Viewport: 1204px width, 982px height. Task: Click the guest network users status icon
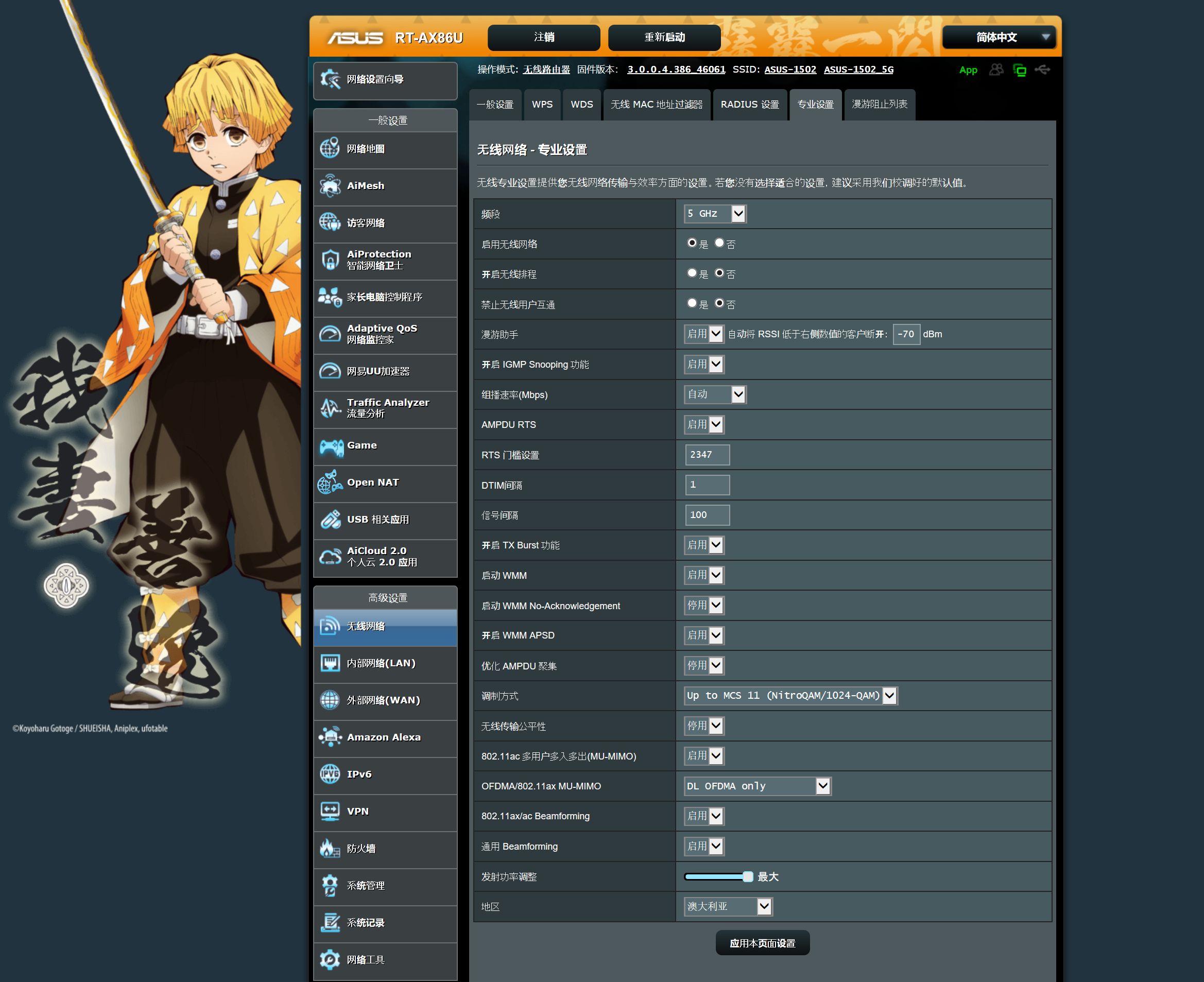pyautogui.click(x=996, y=70)
